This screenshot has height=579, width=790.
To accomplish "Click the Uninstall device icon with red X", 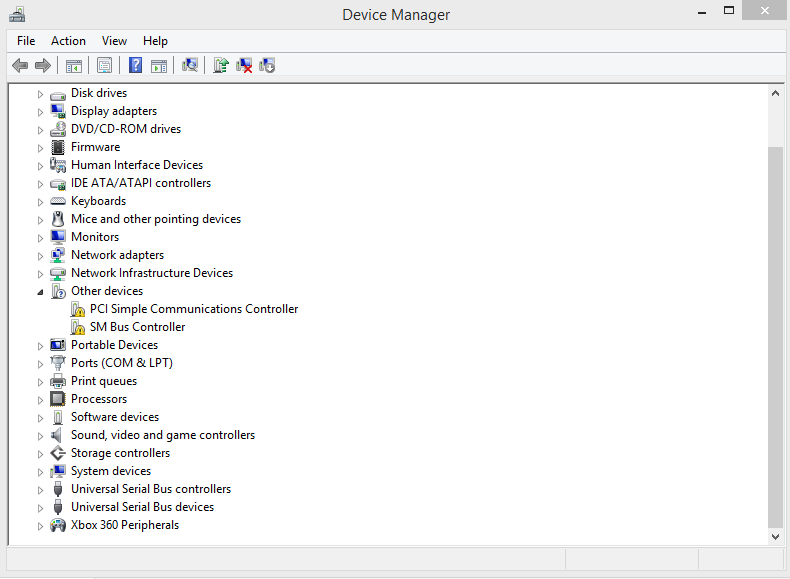I will (244, 66).
